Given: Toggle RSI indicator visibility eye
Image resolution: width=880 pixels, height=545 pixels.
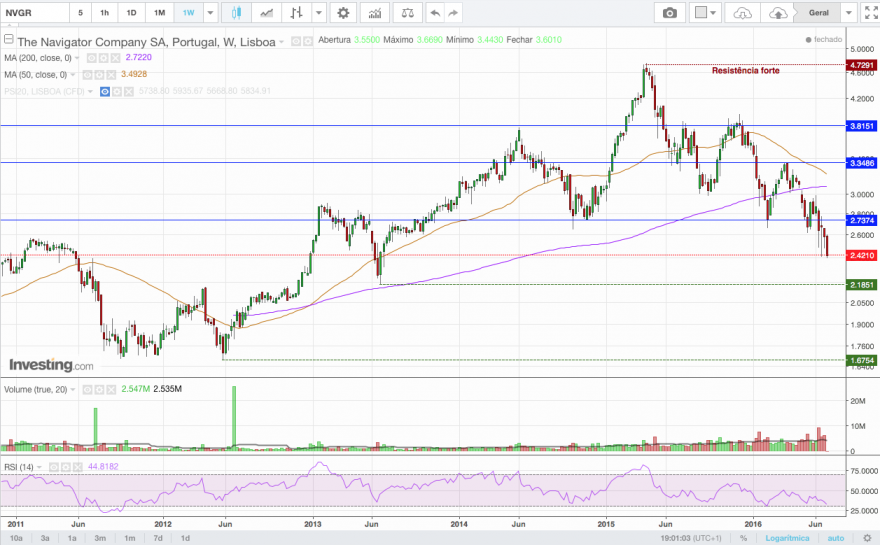Looking at the screenshot, I should pyautogui.click(x=54, y=467).
